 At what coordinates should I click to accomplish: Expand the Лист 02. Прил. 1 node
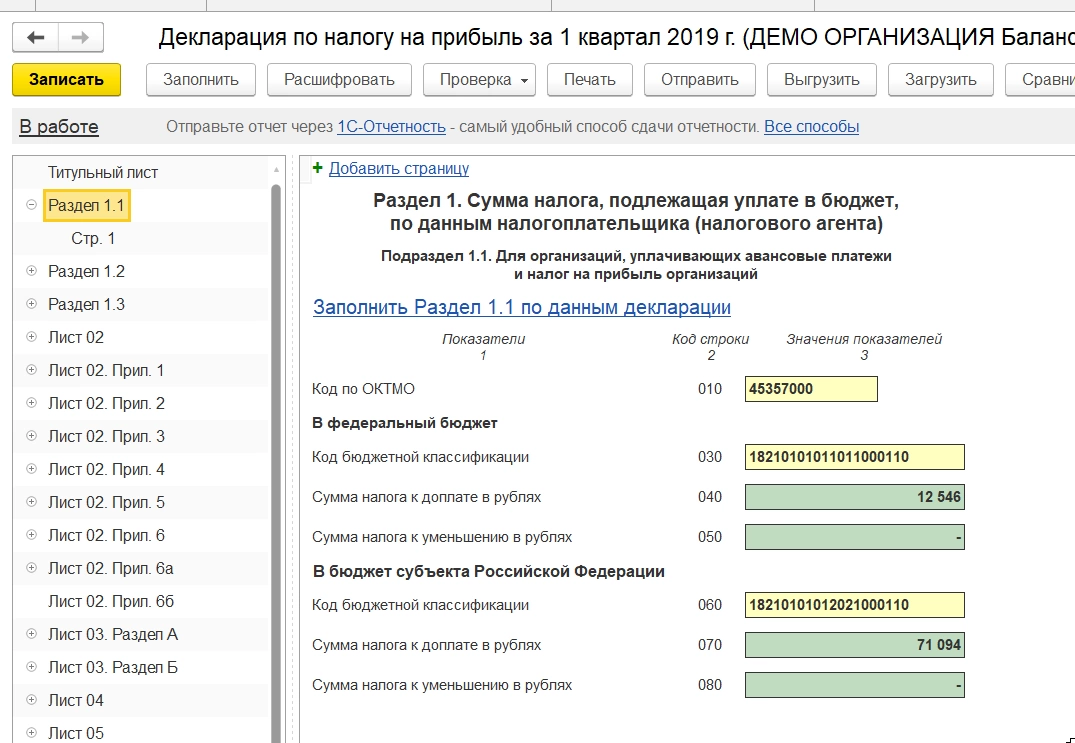coord(31,370)
